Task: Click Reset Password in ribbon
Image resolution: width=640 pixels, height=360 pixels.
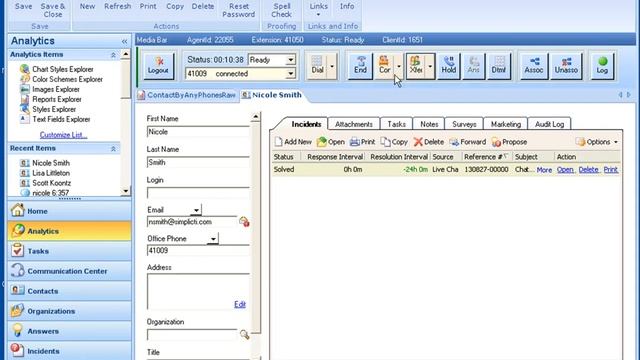Action: pyautogui.click(x=238, y=10)
